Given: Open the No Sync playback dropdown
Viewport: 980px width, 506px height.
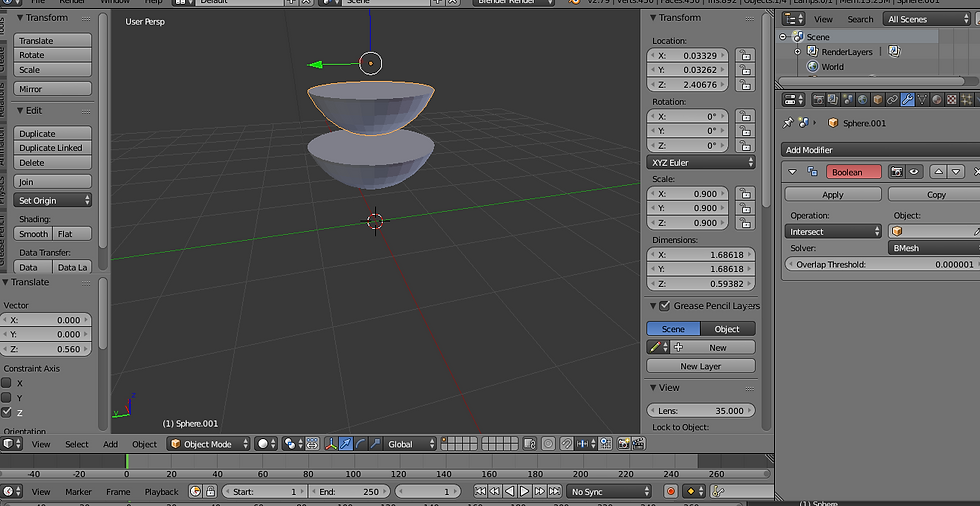Looking at the screenshot, I should (609, 492).
